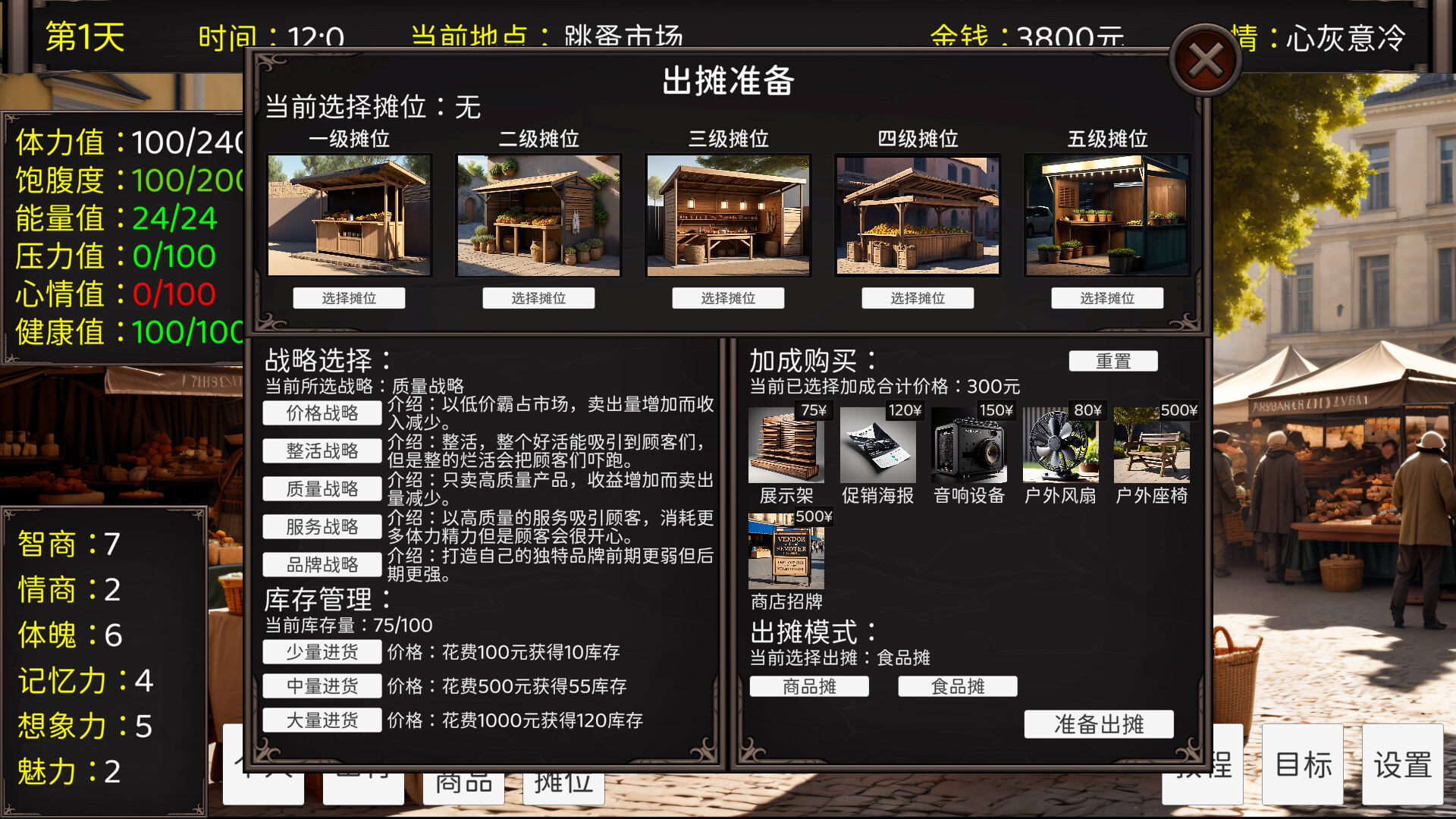Switch strategy to service strategy (服务战略)
The height and width of the screenshot is (819, 1456).
point(322,527)
